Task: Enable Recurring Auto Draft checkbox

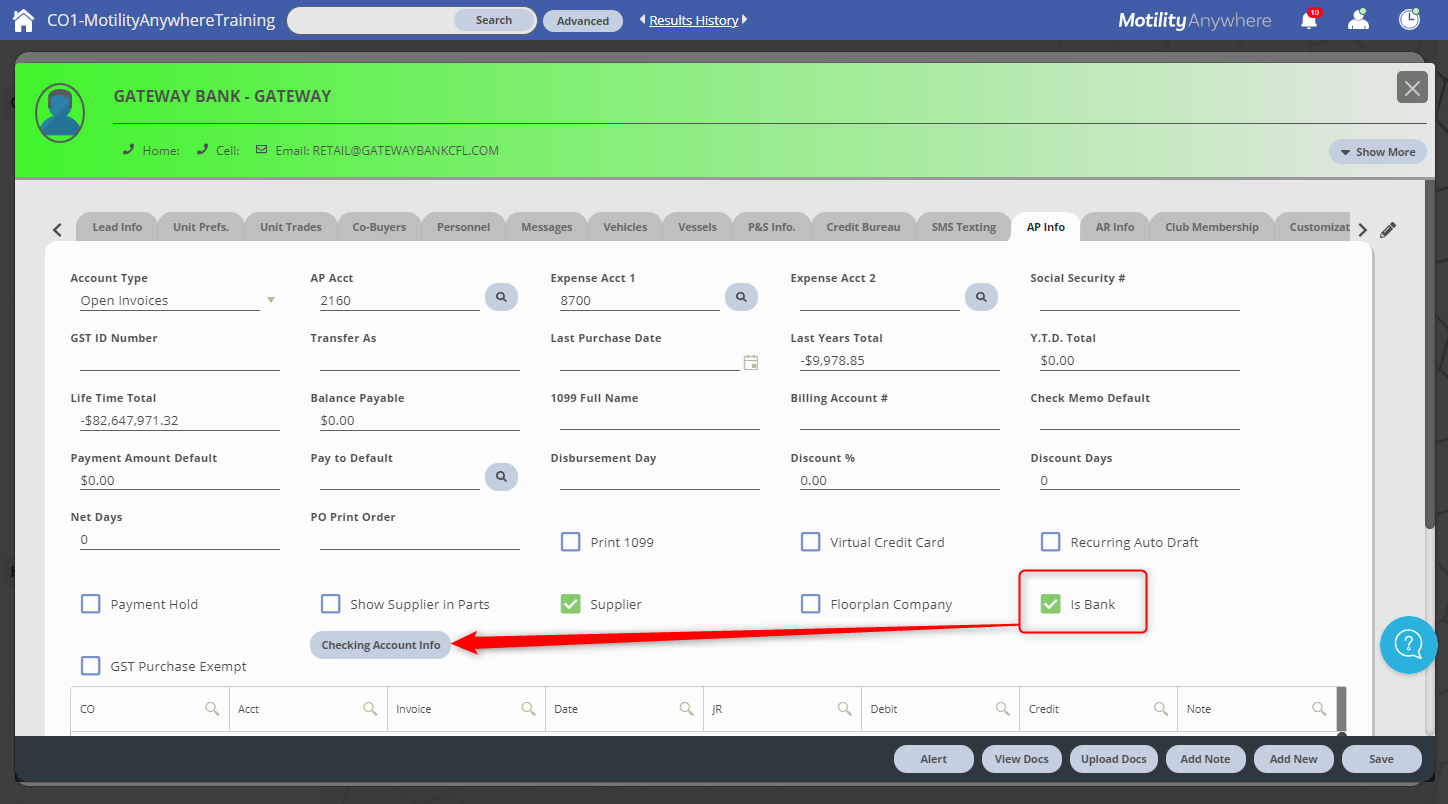Action: [x=1050, y=542]
